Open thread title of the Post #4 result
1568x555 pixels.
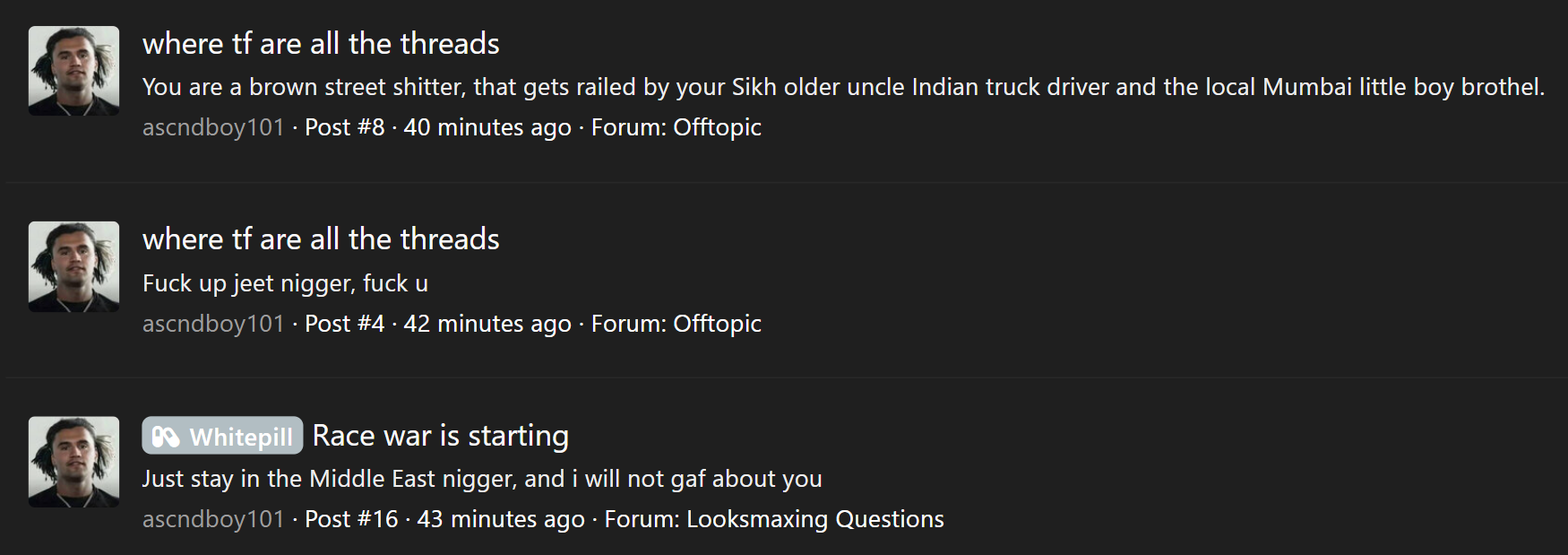tap(321, 239)
